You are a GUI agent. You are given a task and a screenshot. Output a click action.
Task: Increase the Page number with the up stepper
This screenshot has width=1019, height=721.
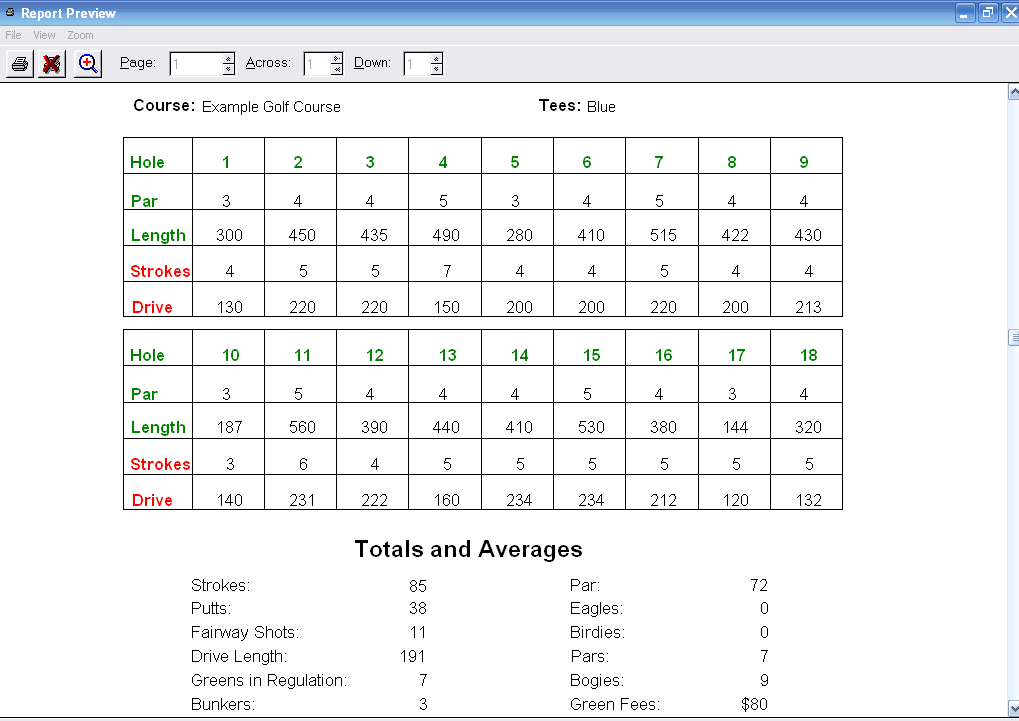pos(229,58)
